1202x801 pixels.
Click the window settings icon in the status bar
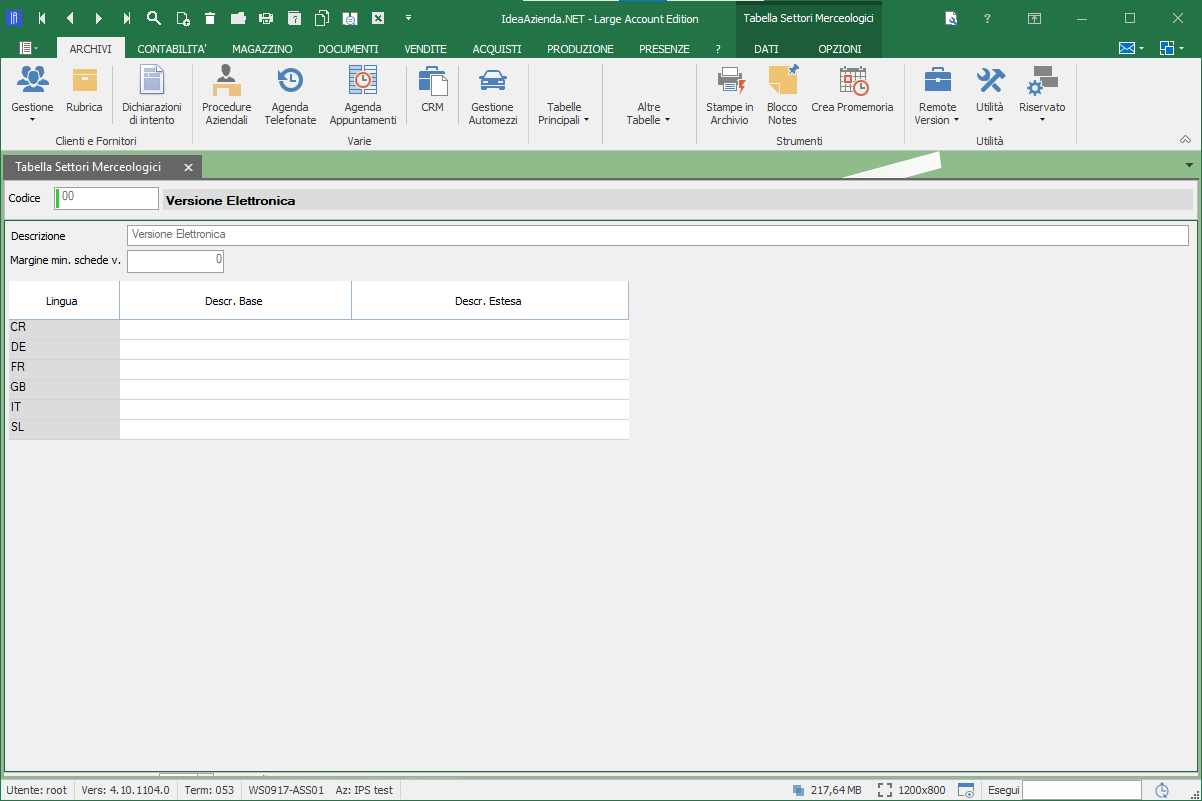(x=966, y=790)
